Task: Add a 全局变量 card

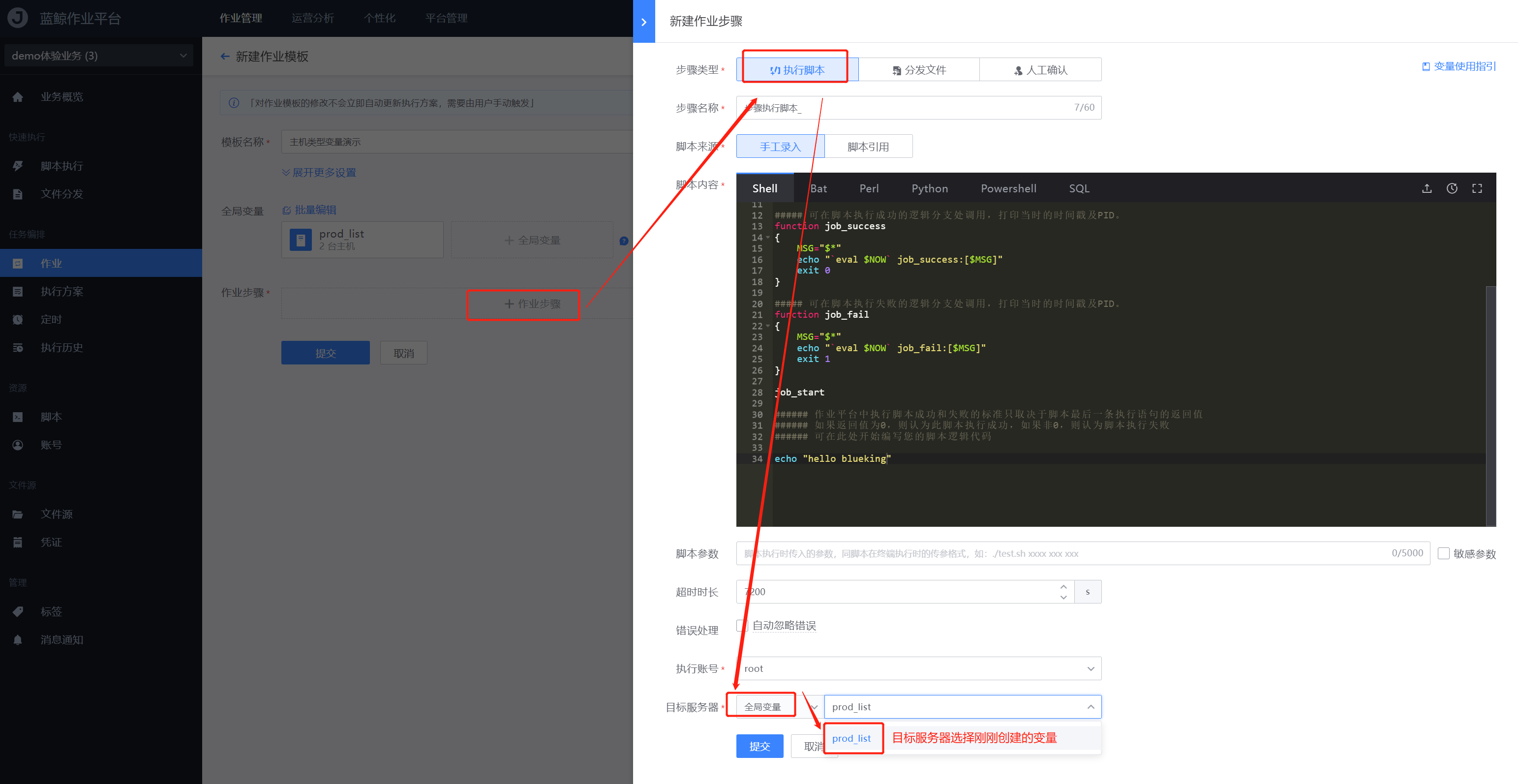Action: pyautogui.click(x=532, y=240)
